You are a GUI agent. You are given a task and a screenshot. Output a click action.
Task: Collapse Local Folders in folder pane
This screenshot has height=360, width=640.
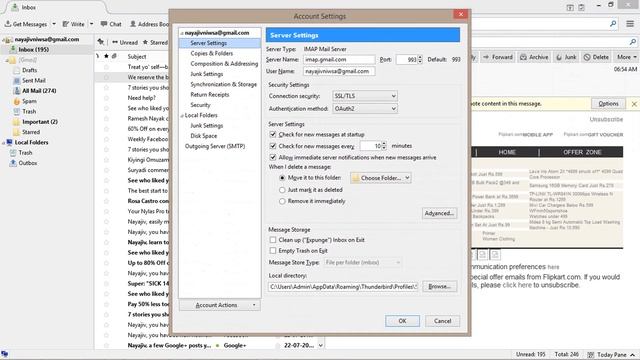[x=3, y=142]
